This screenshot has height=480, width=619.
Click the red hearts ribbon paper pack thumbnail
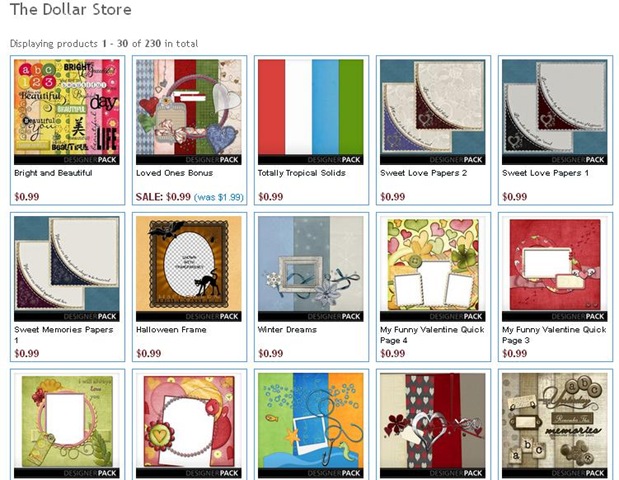point(433,426)
